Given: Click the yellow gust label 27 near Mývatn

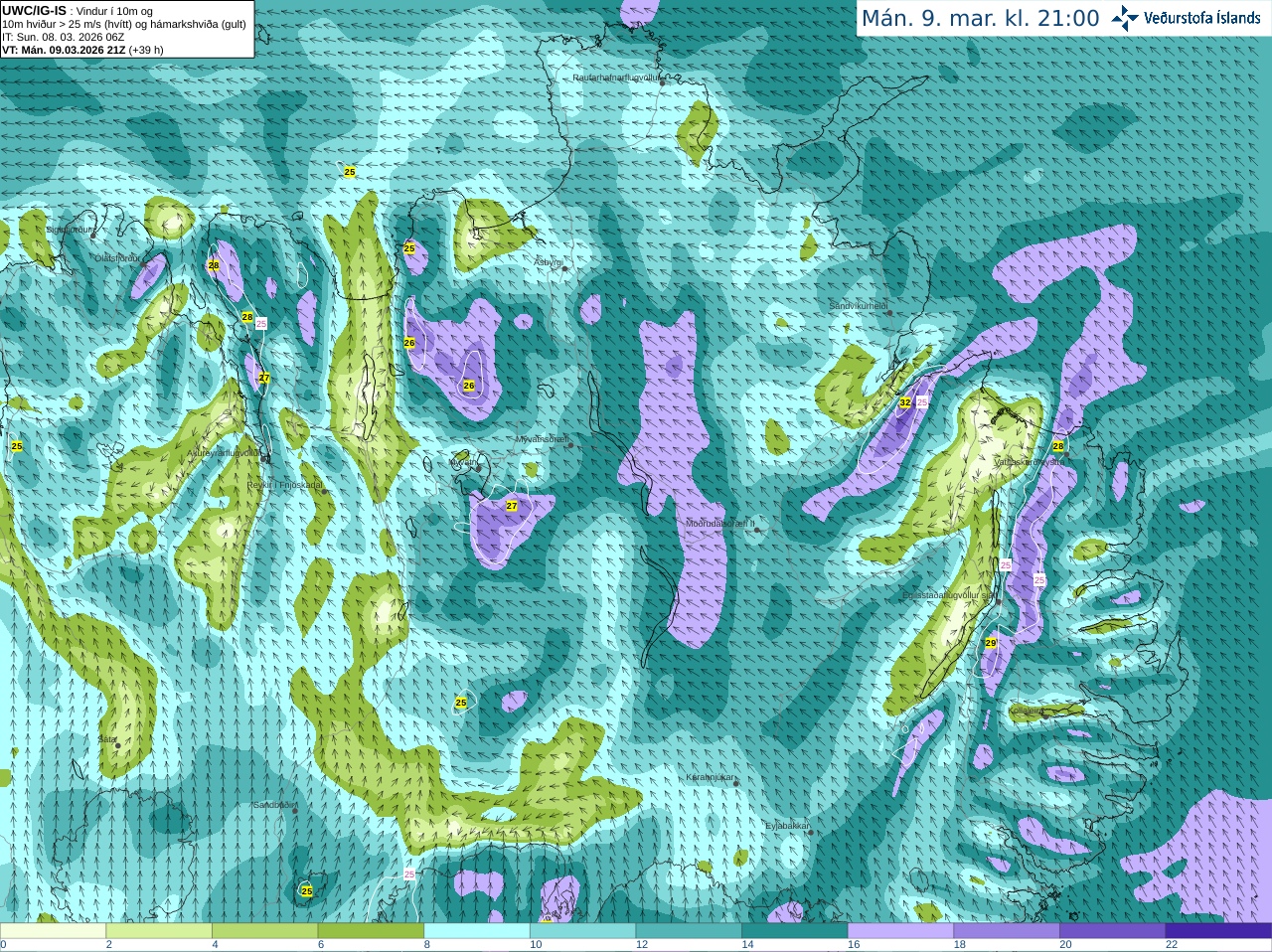Looking at the screenshot, I should (x=512, y=506).
